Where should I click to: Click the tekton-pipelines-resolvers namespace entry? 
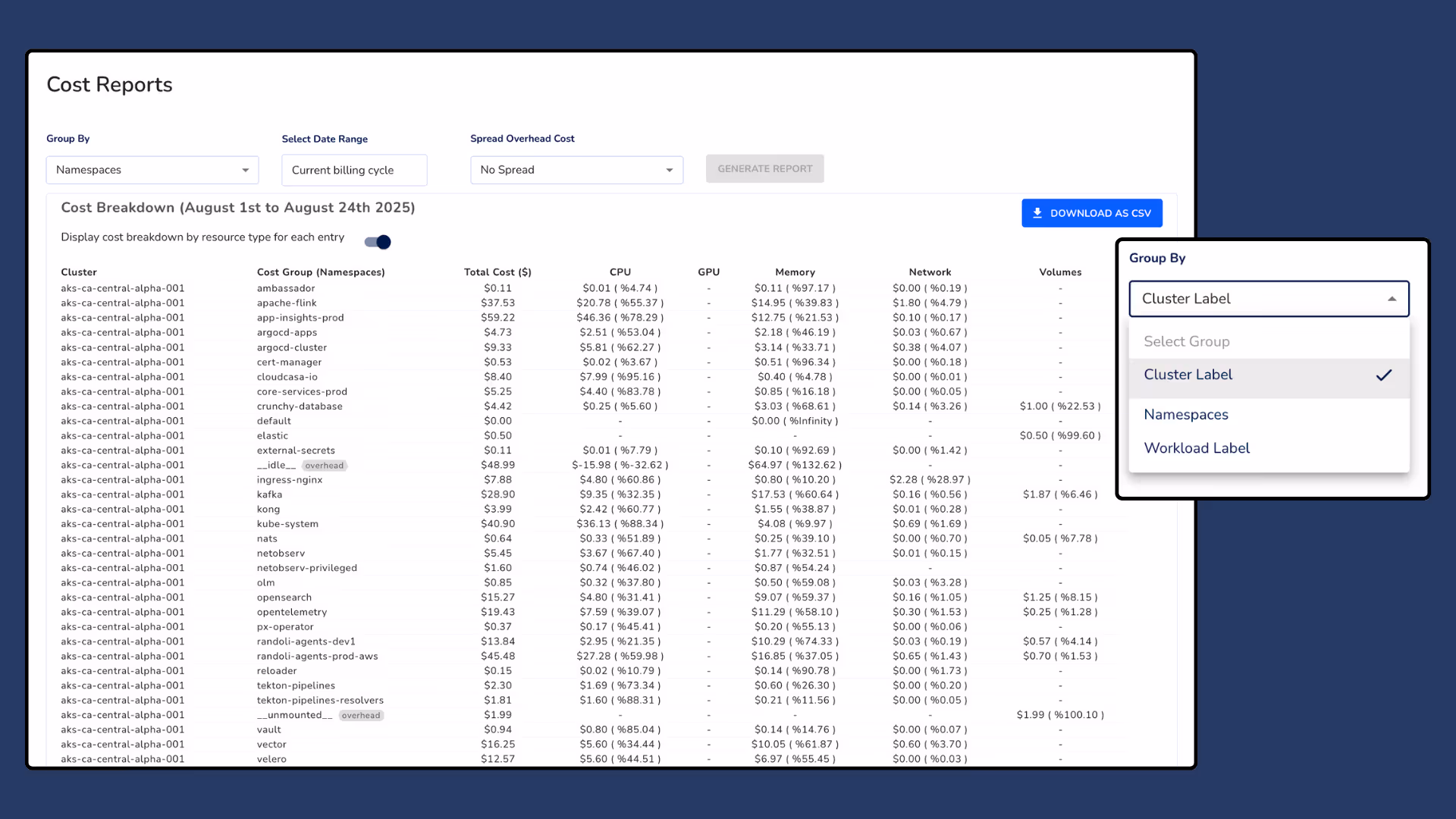[x=320, y=701]
